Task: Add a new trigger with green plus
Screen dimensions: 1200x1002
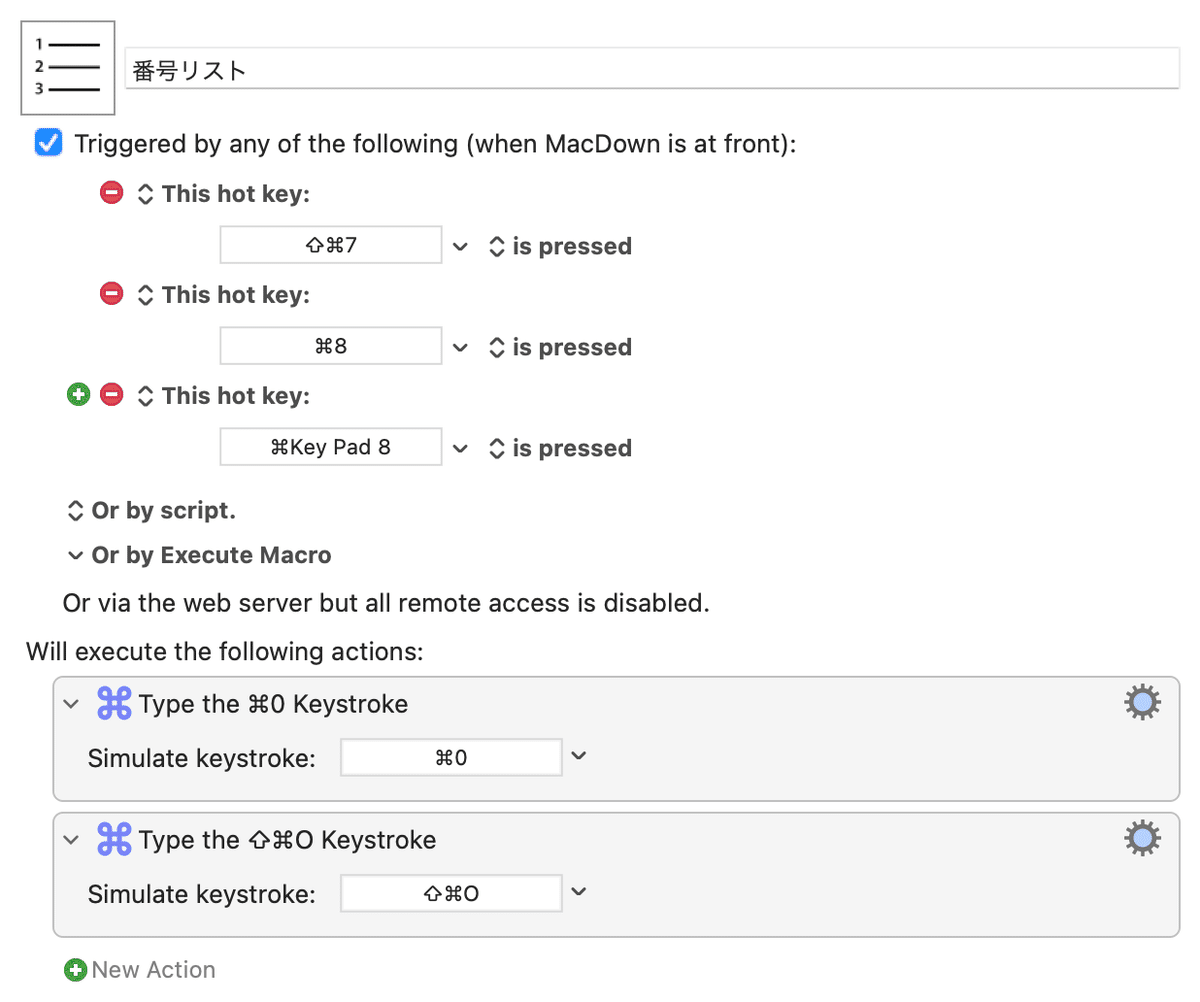Action: tap(78, 395)
